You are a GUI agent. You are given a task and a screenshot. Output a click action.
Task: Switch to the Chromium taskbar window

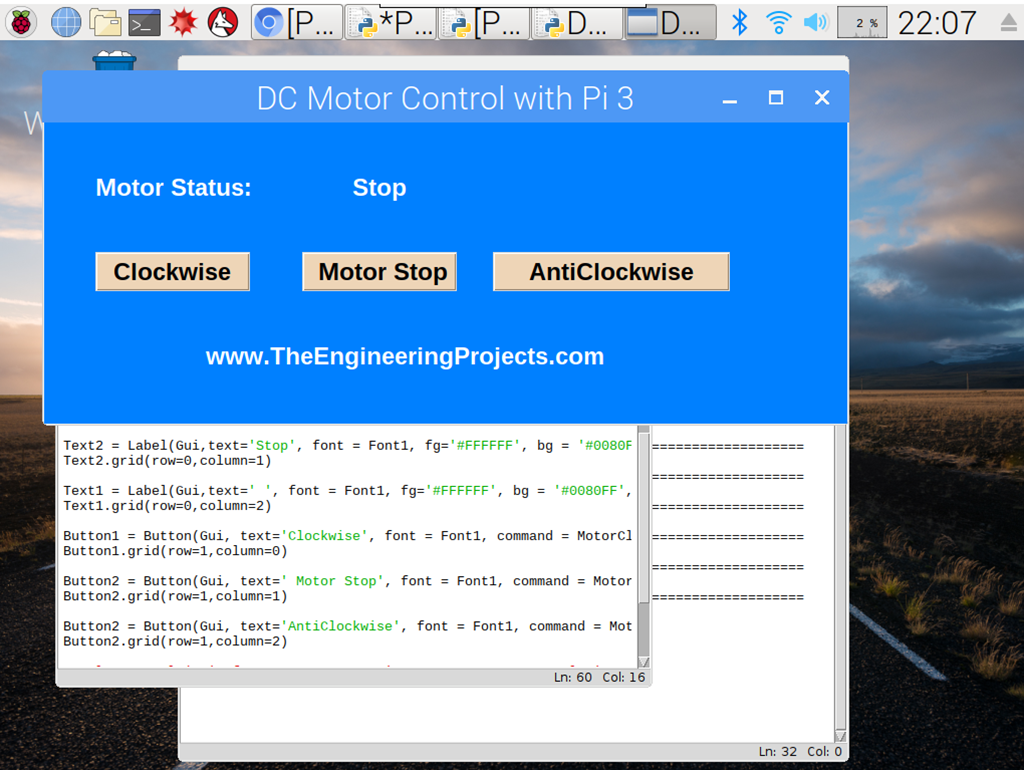[x=296, y=22]
